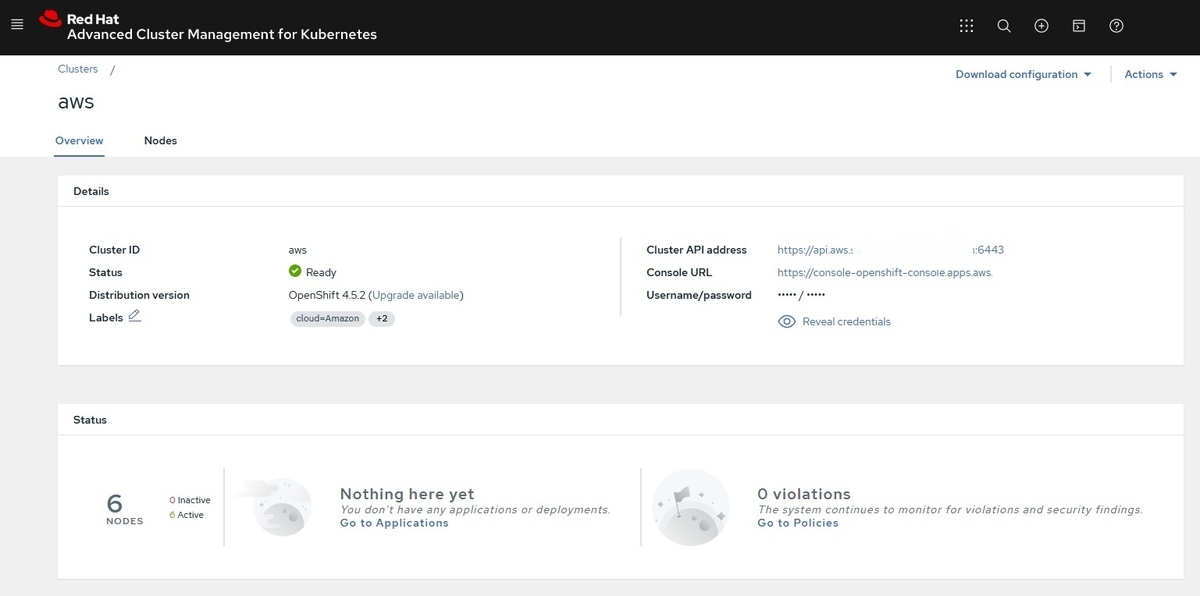Click Advanced Cluster Management for Kubernetes title
This screenshot has width=1200, height=596.
(222, 34)
